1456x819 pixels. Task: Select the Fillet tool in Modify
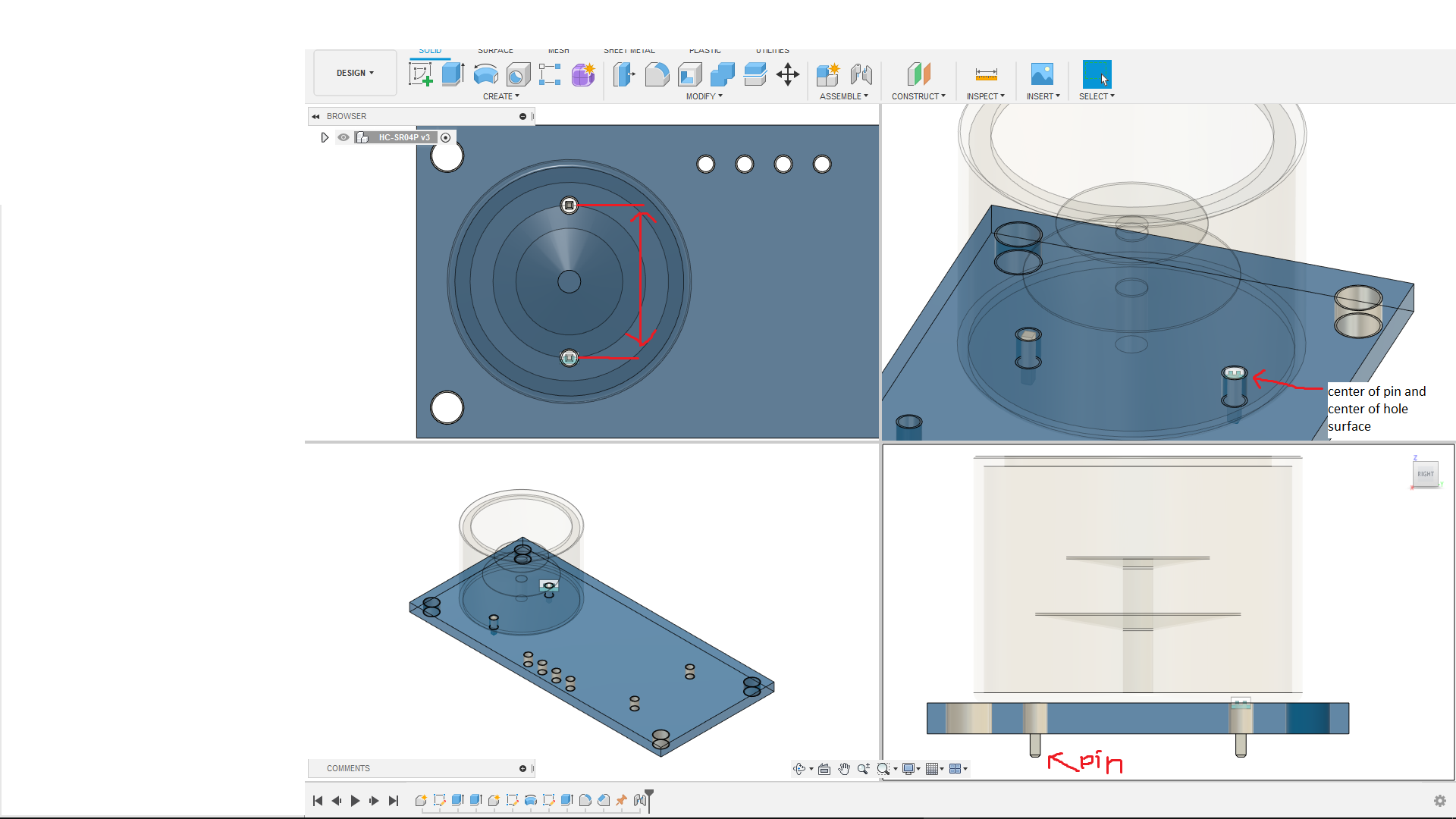tap(657, 74)
